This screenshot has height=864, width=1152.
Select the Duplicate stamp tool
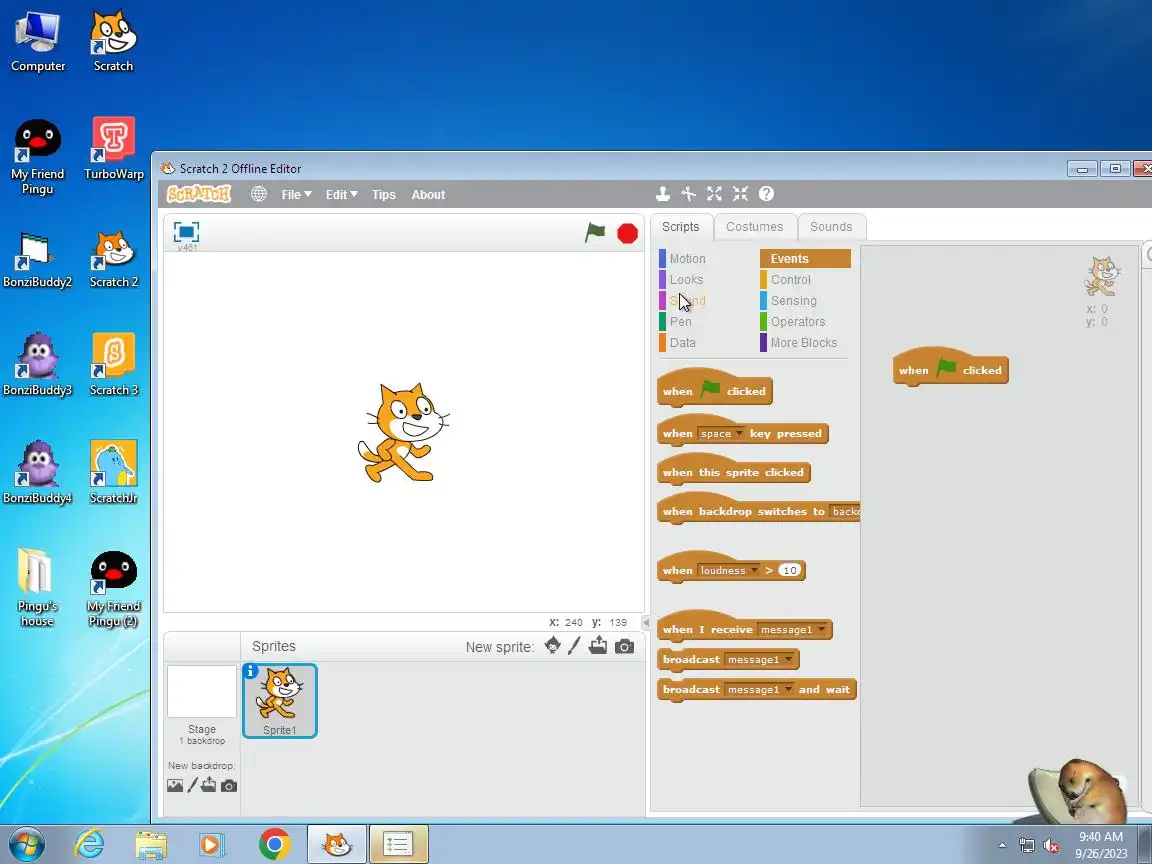[663, 194]
